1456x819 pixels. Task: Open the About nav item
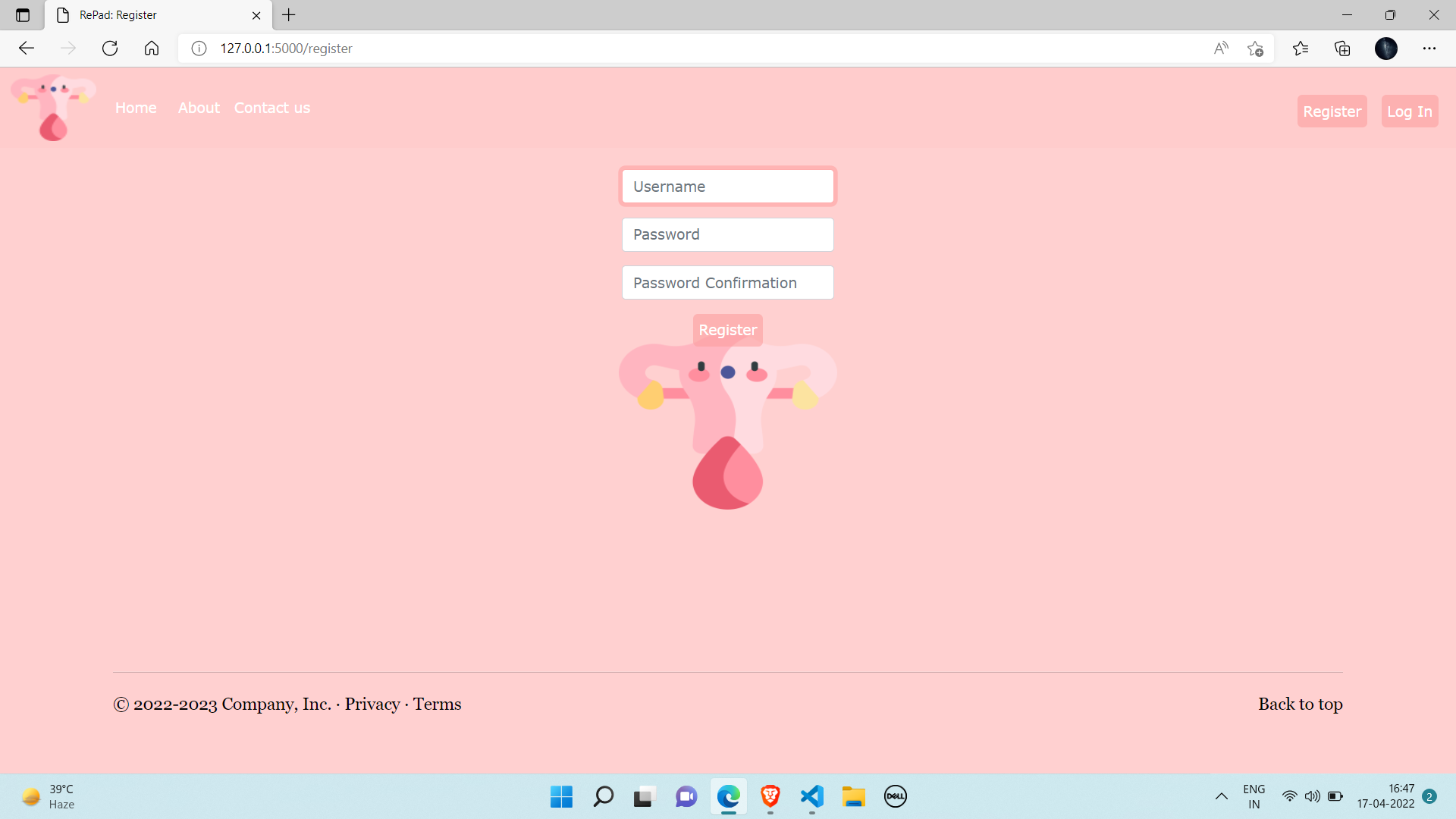(x=199, y=108)
